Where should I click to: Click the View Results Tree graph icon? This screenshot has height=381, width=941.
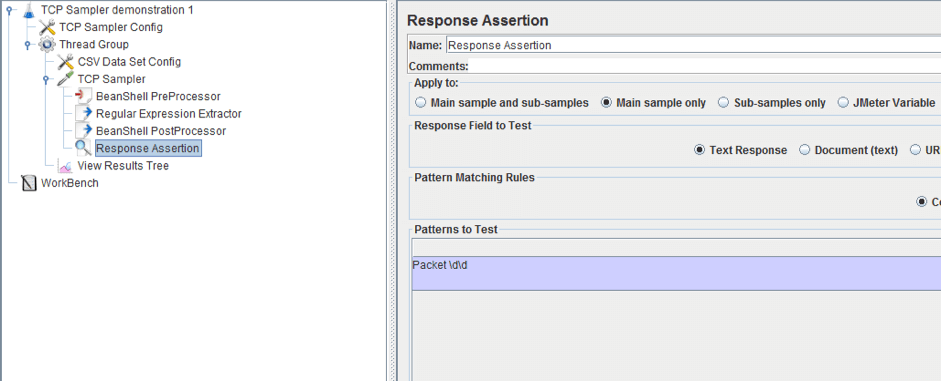pos(65,166)
